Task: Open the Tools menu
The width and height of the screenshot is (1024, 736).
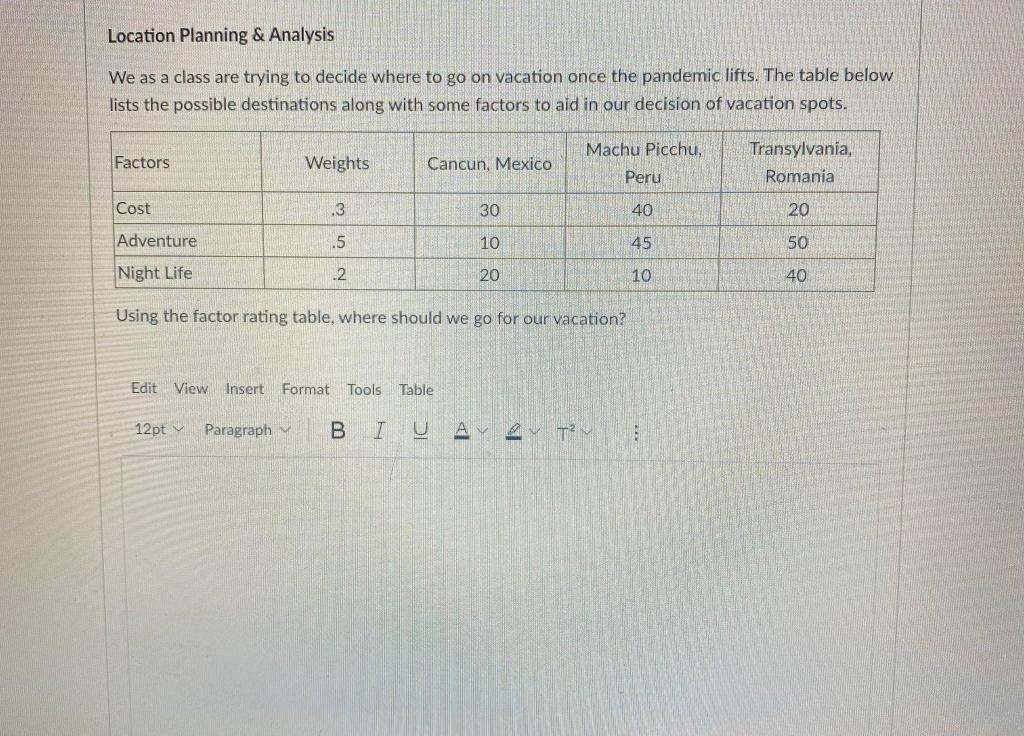Action: pos(364,389)
